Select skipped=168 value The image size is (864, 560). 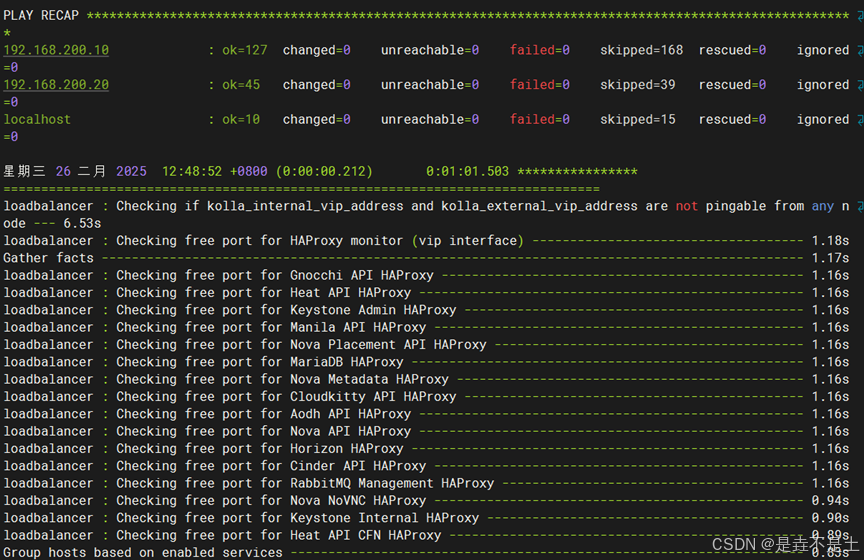pos(641,50)
